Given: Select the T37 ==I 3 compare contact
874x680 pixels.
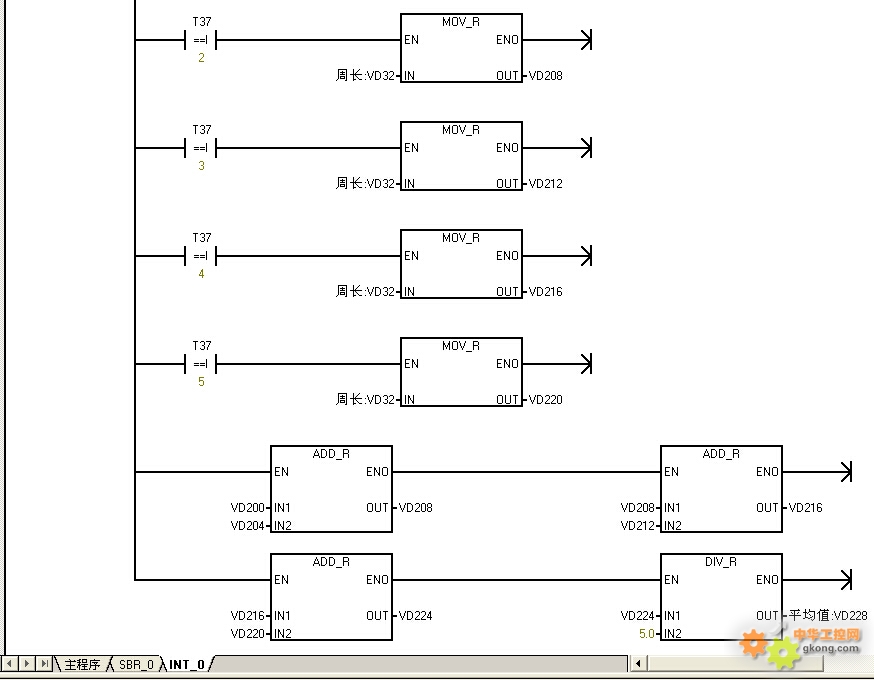Looking at the screenshot, I should [x=201, y=148].
